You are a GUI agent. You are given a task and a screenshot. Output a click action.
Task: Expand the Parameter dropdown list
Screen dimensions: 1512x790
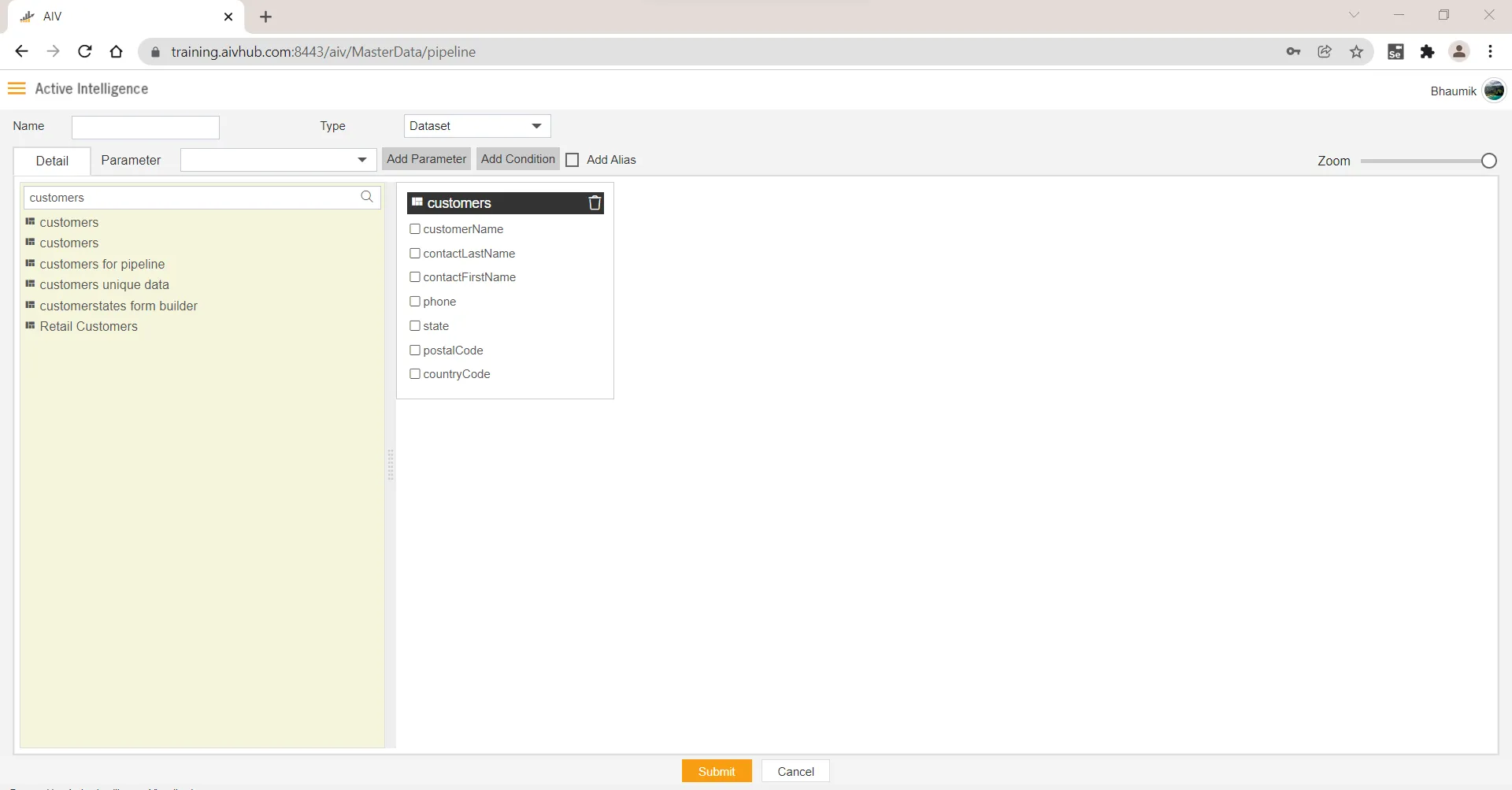coord(278,160)
